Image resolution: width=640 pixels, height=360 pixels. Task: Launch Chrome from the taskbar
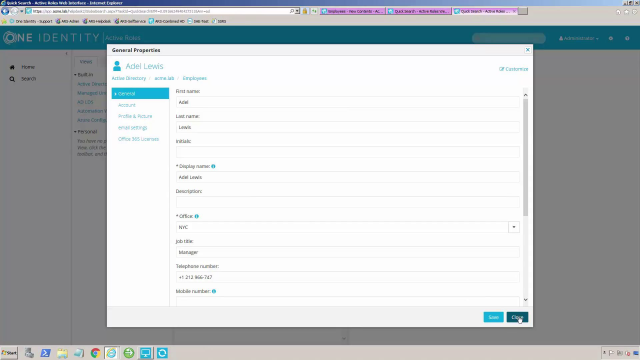96,353
